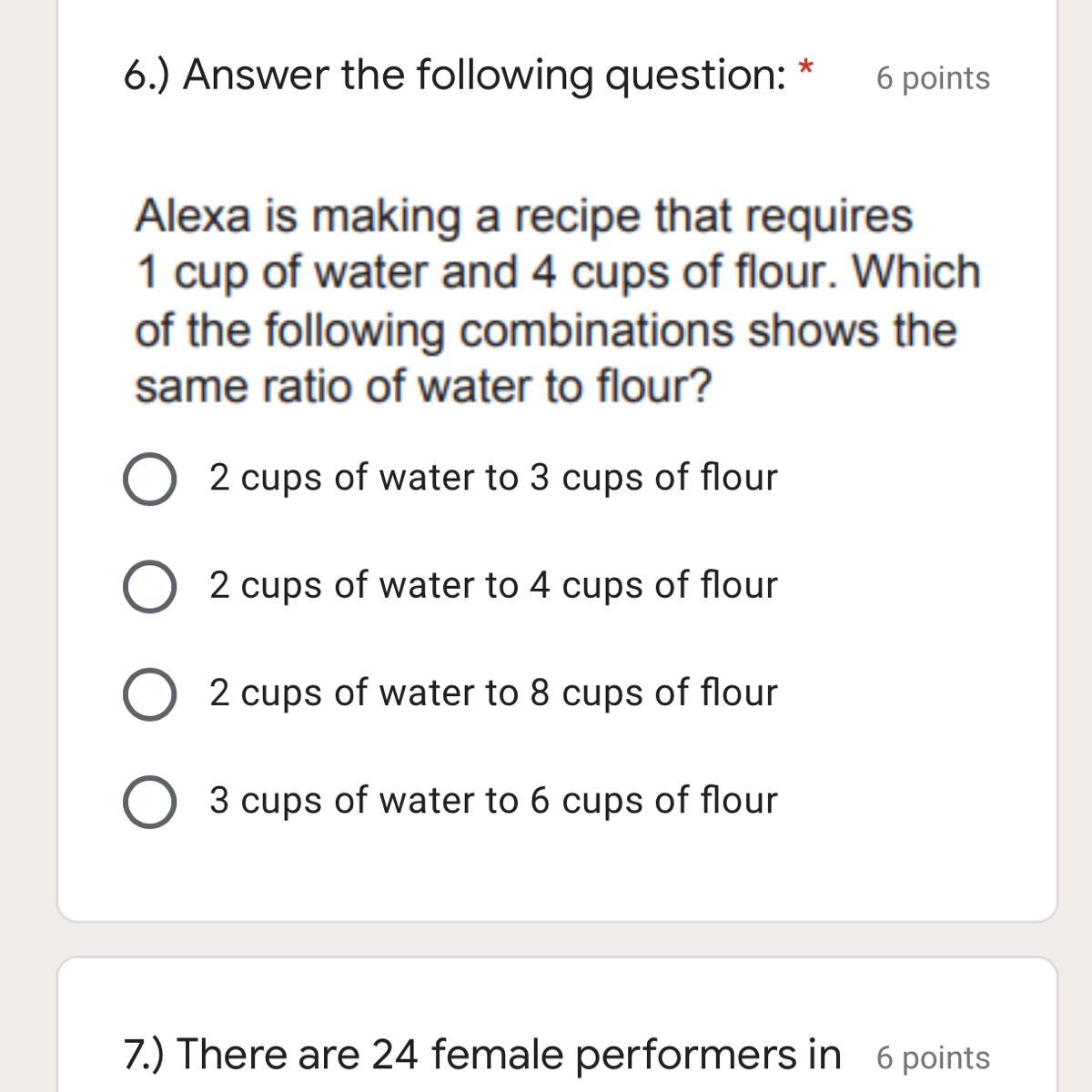Tap the label text "2 cups of water to 8 cups of flour"

493,693
